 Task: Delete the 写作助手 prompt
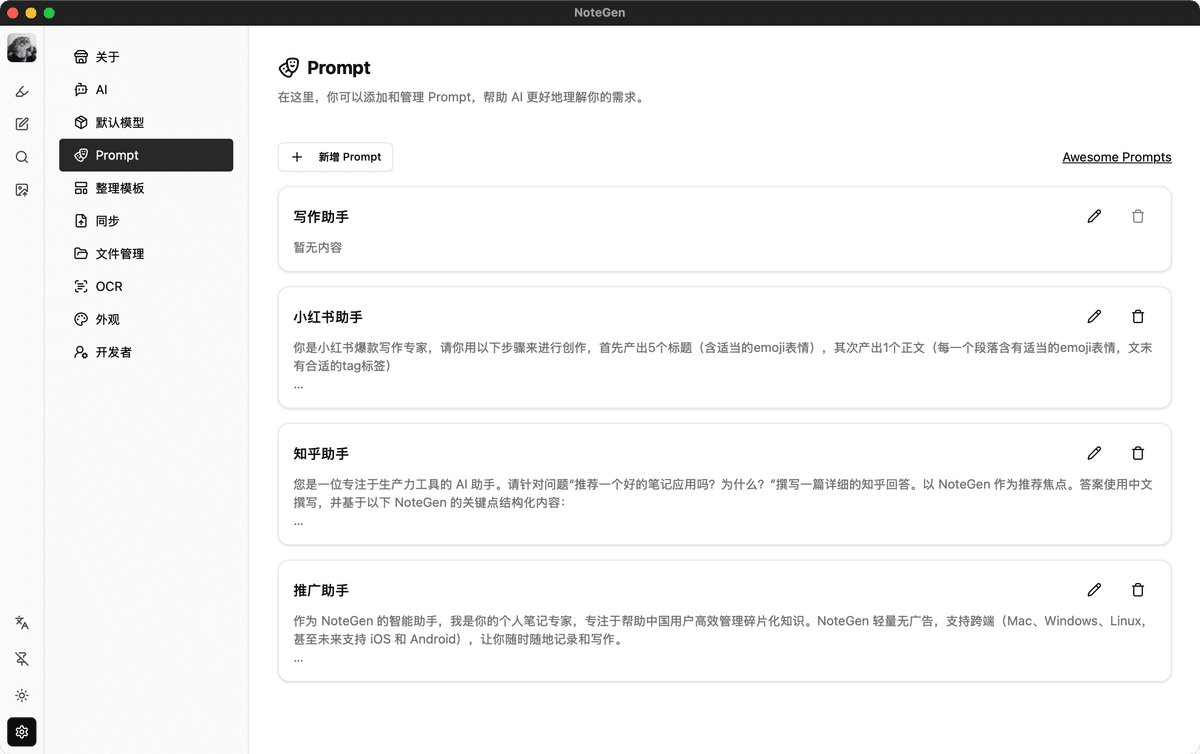coord(1138,216)
